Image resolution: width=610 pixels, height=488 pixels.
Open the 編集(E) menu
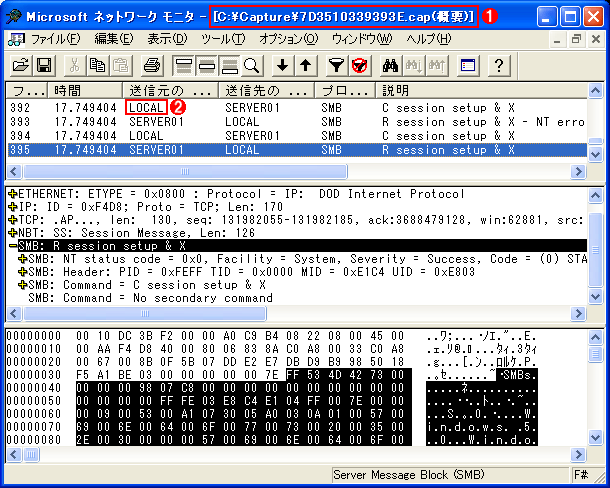tap(114, 39)
